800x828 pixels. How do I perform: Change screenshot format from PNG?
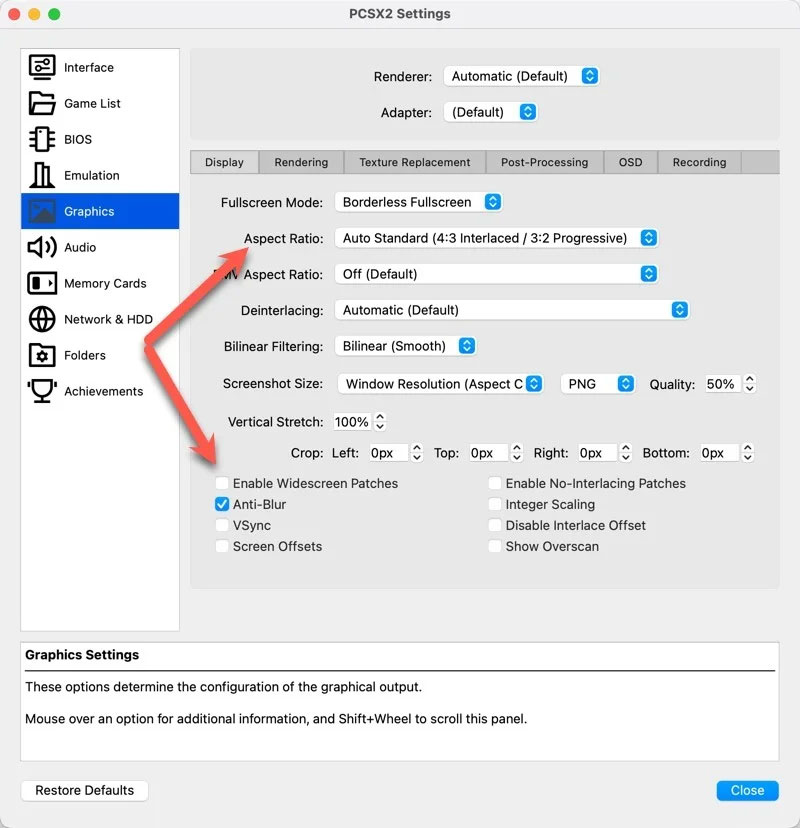(597, 384)
